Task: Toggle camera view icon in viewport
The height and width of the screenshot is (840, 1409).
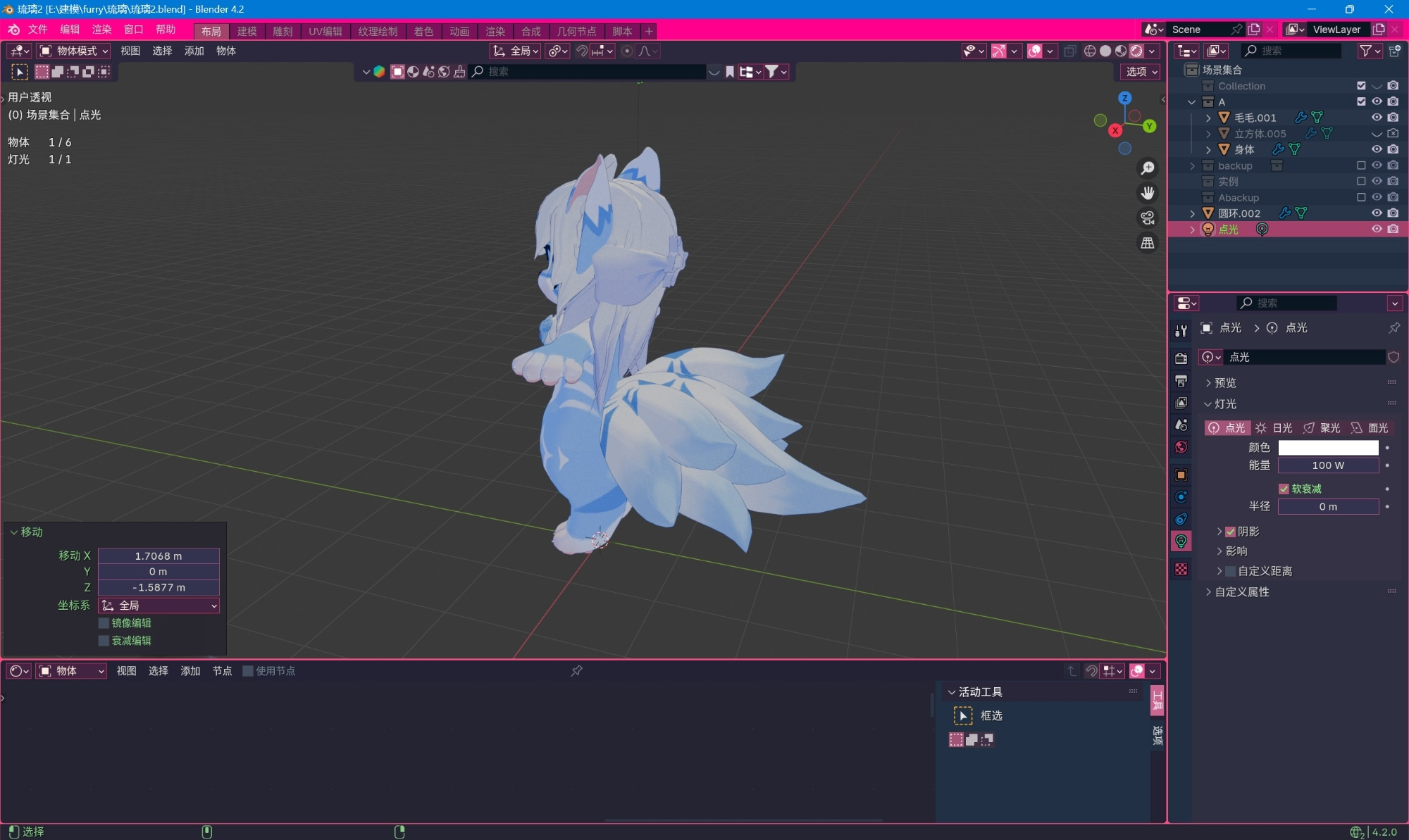Action: 1148,218
